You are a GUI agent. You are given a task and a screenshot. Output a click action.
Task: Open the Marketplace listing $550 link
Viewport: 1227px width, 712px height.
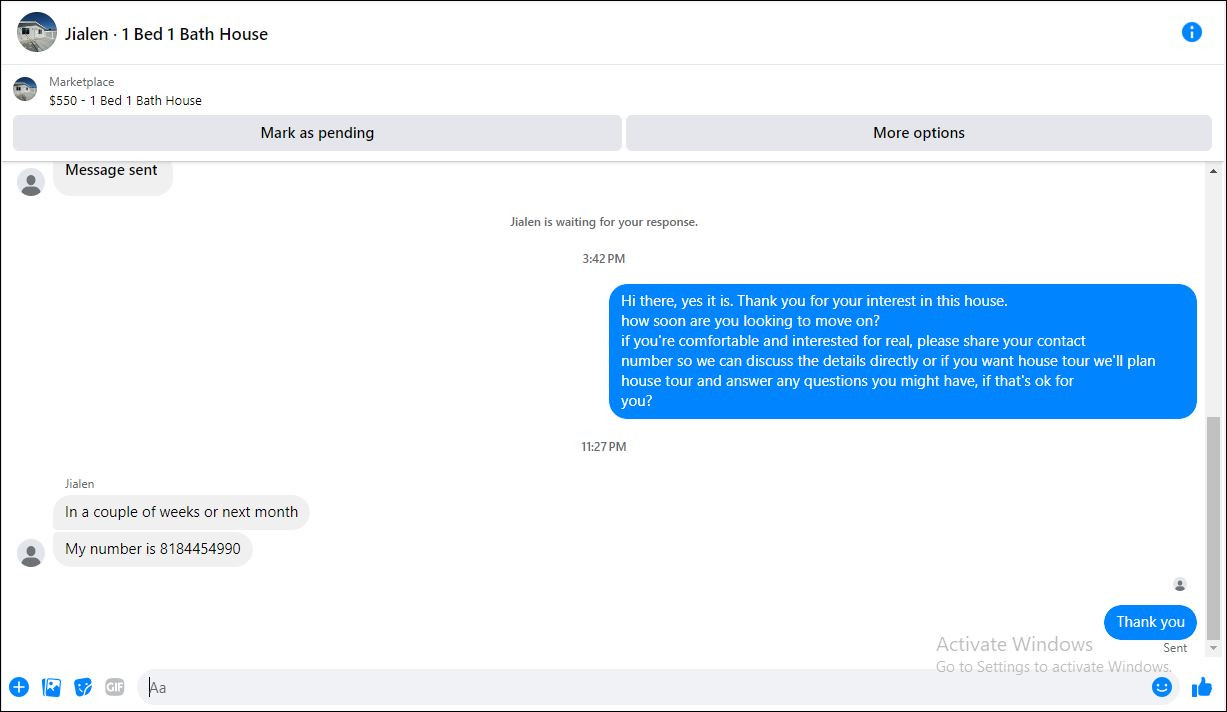pos(125,100)
